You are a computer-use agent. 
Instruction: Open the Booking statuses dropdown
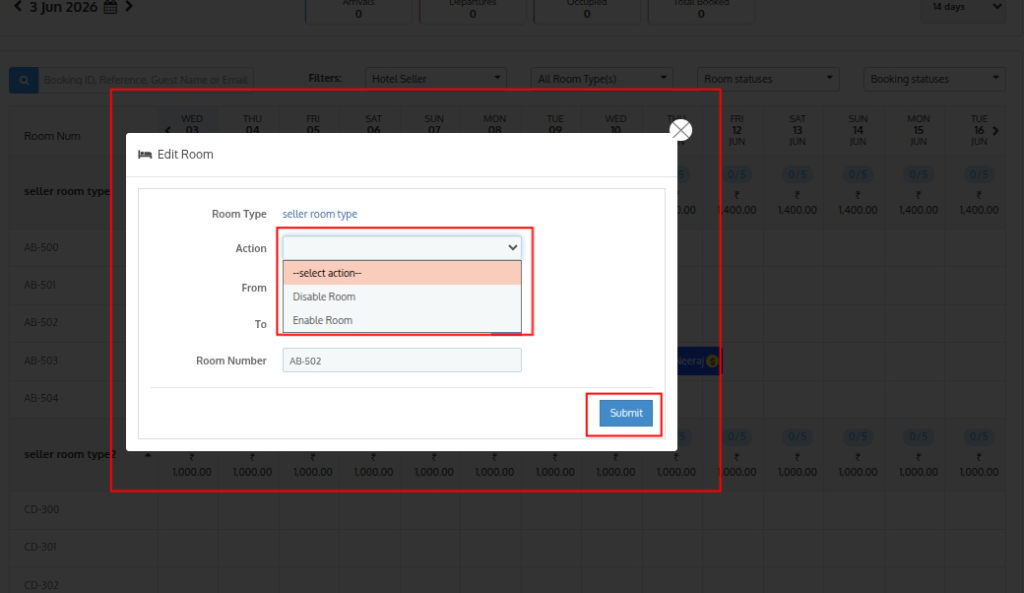pos(934,79)
